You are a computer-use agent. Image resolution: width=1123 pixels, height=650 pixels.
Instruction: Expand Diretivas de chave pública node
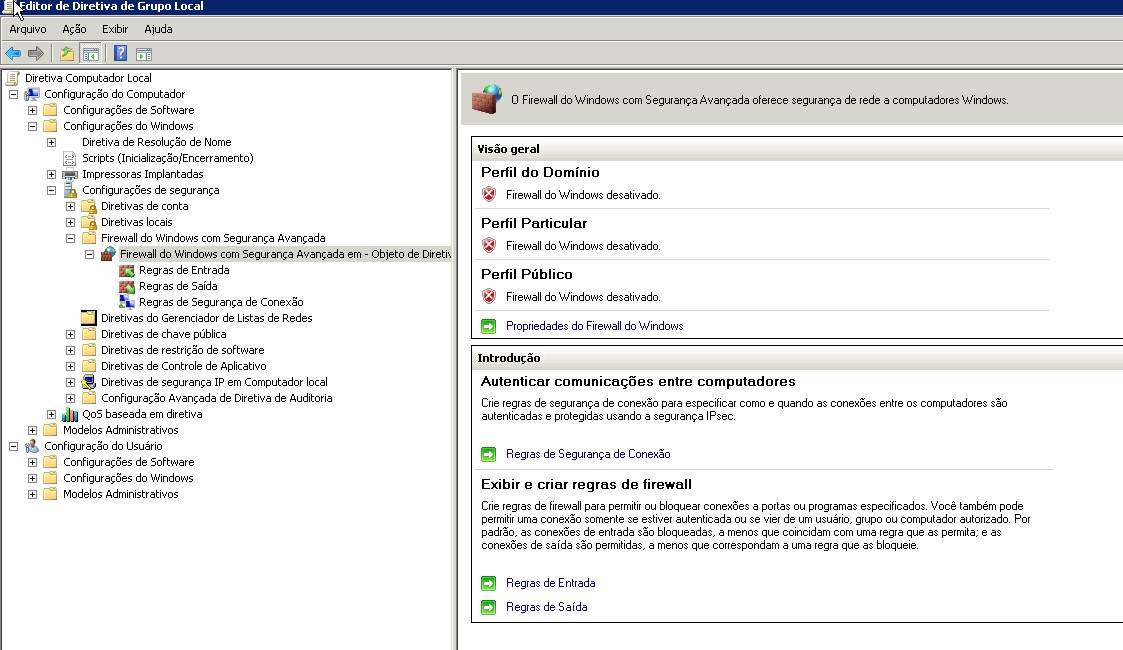click(x=70, y=334)
